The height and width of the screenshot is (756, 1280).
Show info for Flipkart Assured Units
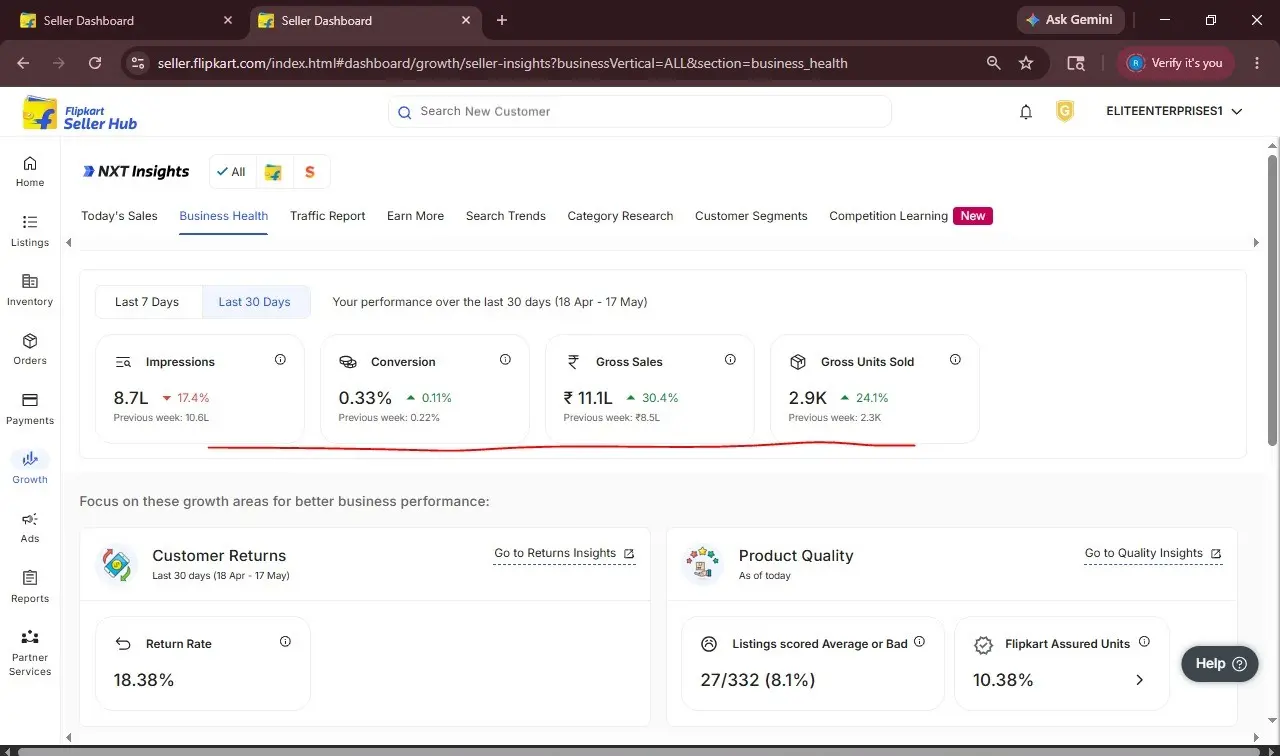pos(1144,642)
